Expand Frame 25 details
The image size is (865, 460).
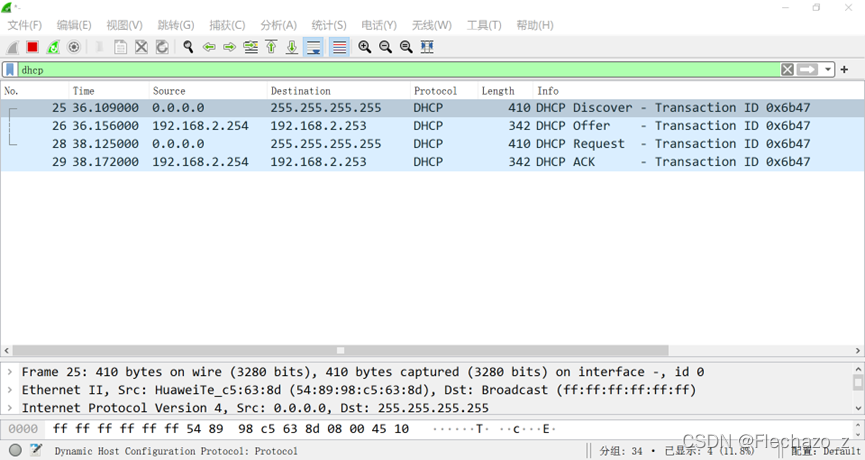[x=10, y=372]
